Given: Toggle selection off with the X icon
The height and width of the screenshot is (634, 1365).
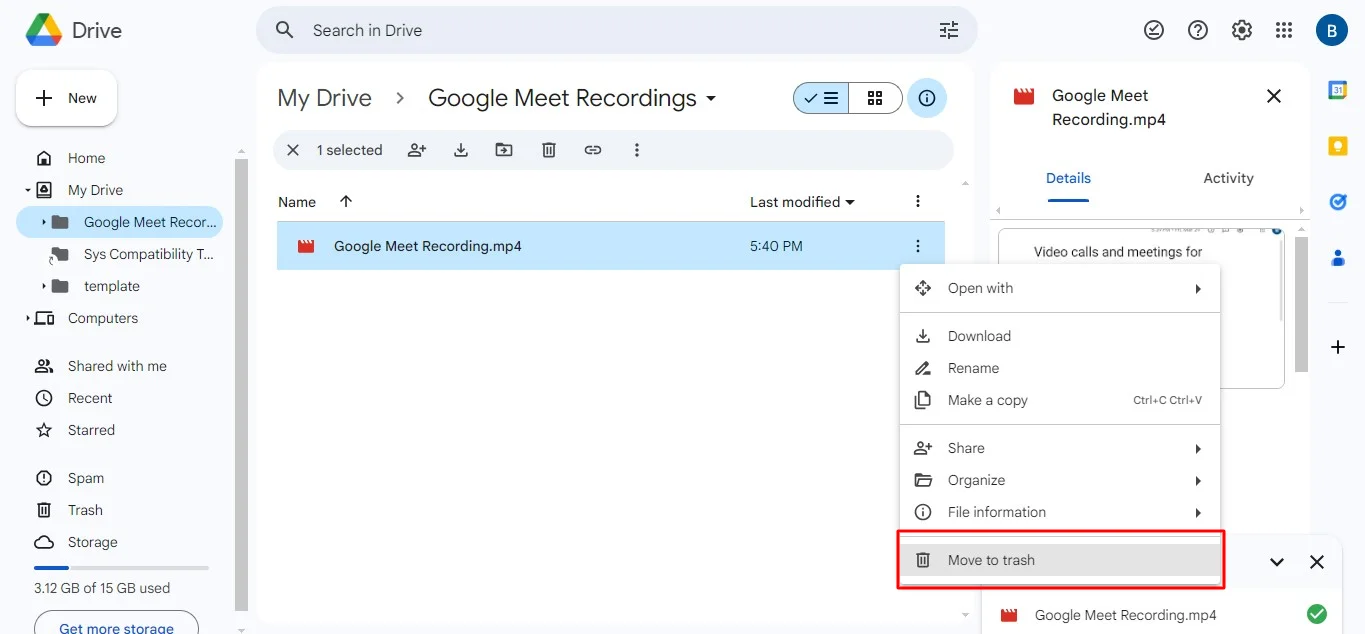Looking at the screenshot, I should tap(291, 149).
